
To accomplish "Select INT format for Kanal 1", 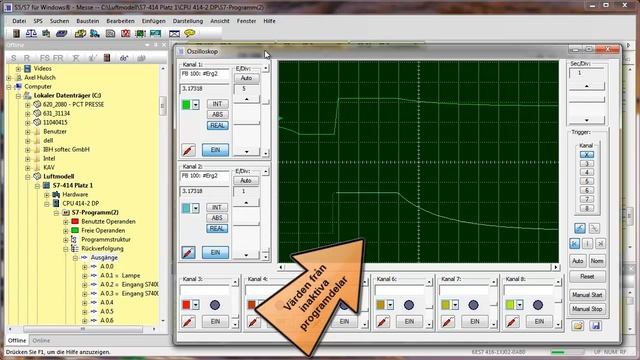I will point(217,104).
